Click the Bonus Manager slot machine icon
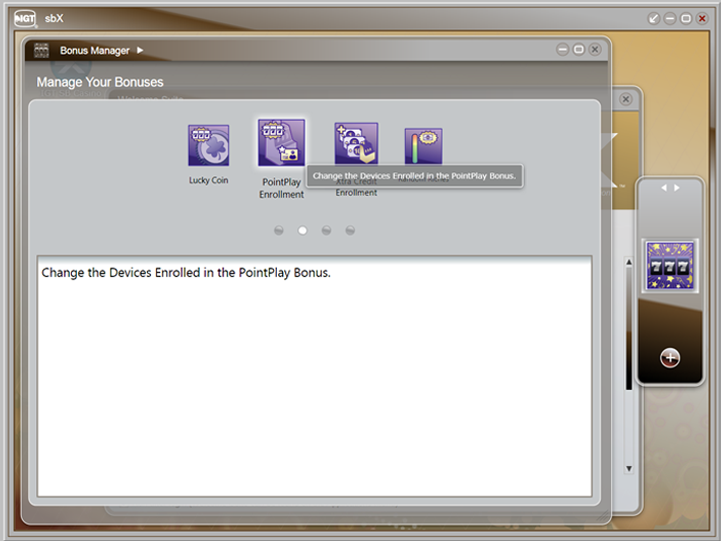The height and width of the screenshot is (541, 721). pyautogui.click(x=41, y=50)
